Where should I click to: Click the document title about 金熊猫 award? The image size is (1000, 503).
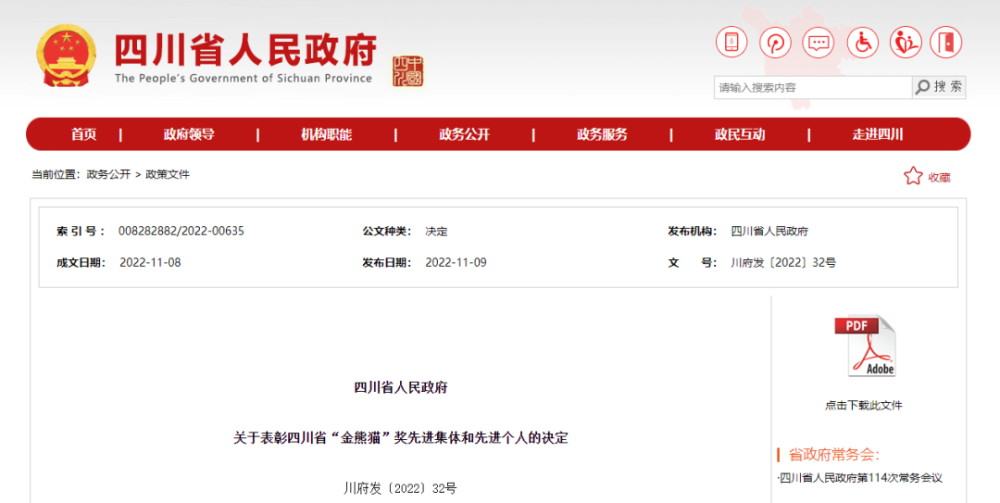coord(401,438)
